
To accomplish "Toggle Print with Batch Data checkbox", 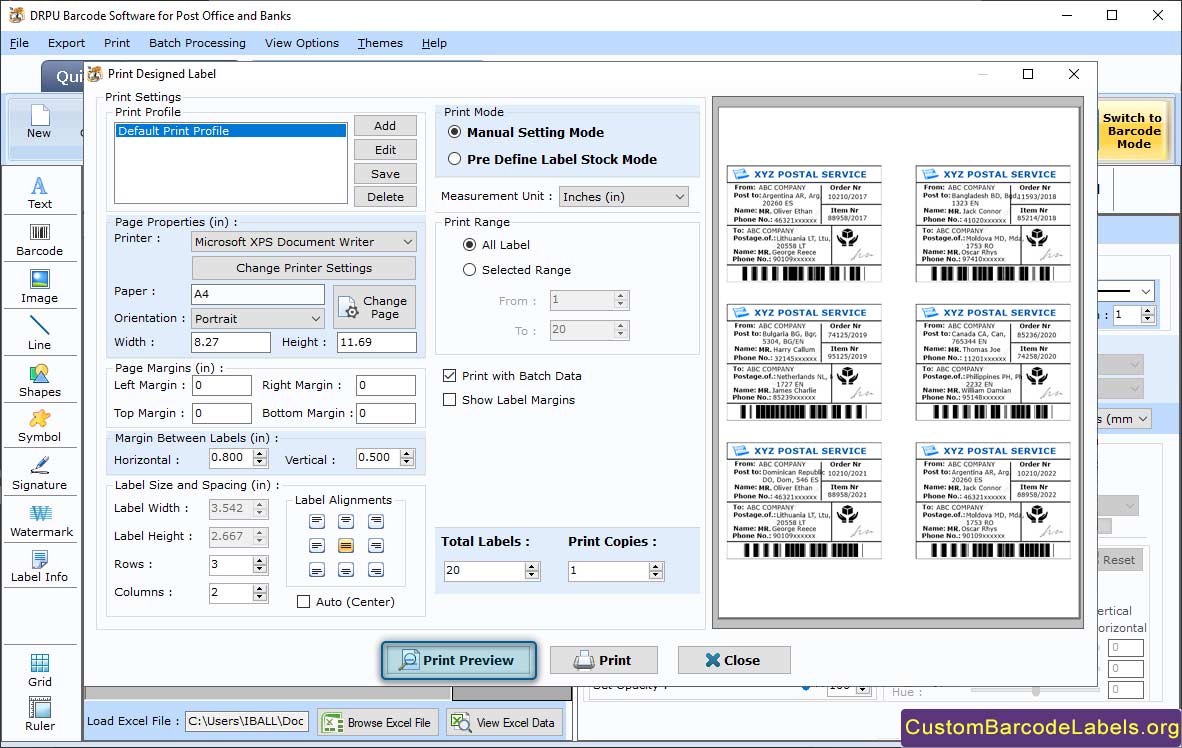I will (x=449, y=376).
